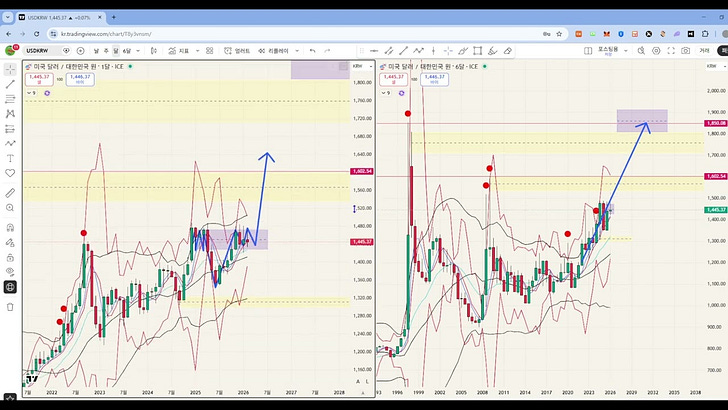Expand the indicator favorites dropdown arrow
Image resolution: width=728 pixels, height=410 pixels.
pyautogui.click(x=197, y=51)
